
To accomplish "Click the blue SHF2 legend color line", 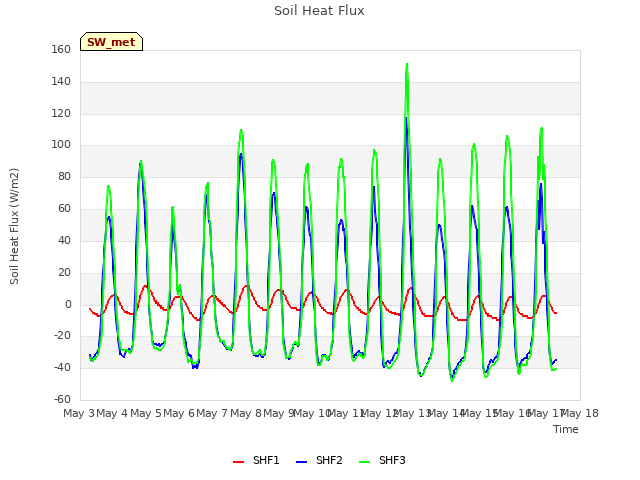I will tap(301, 462).
